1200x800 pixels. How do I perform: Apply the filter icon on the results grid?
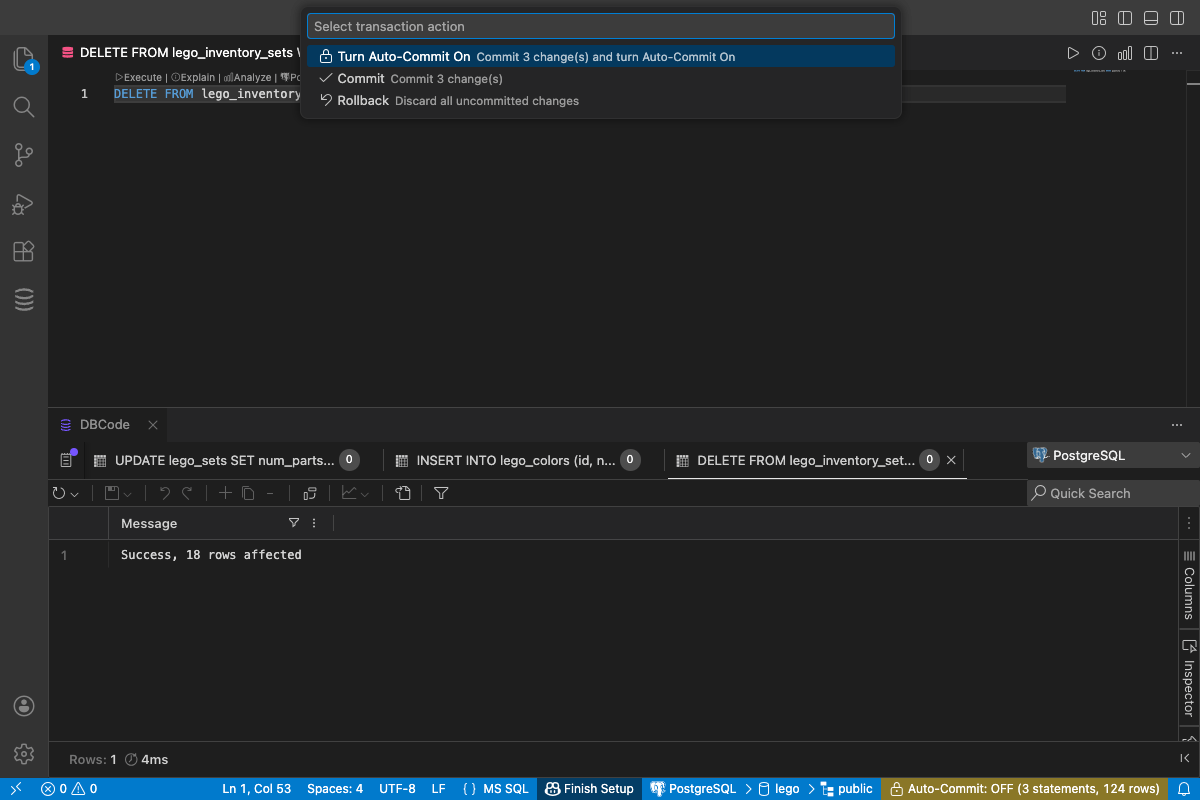441,492
